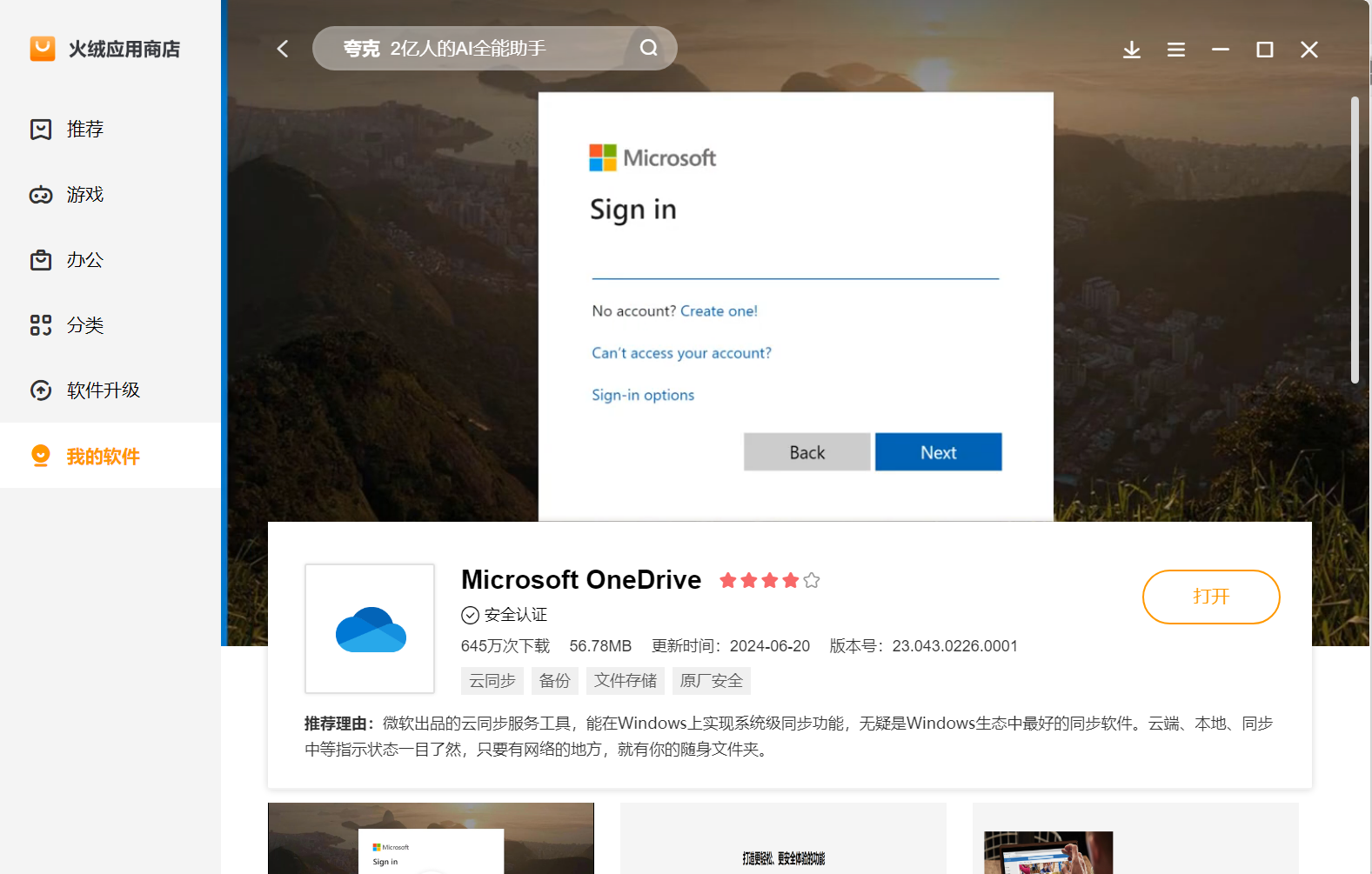Open the 软件升级 software upgrade page

pyautogui.click(x=110, y=390)
